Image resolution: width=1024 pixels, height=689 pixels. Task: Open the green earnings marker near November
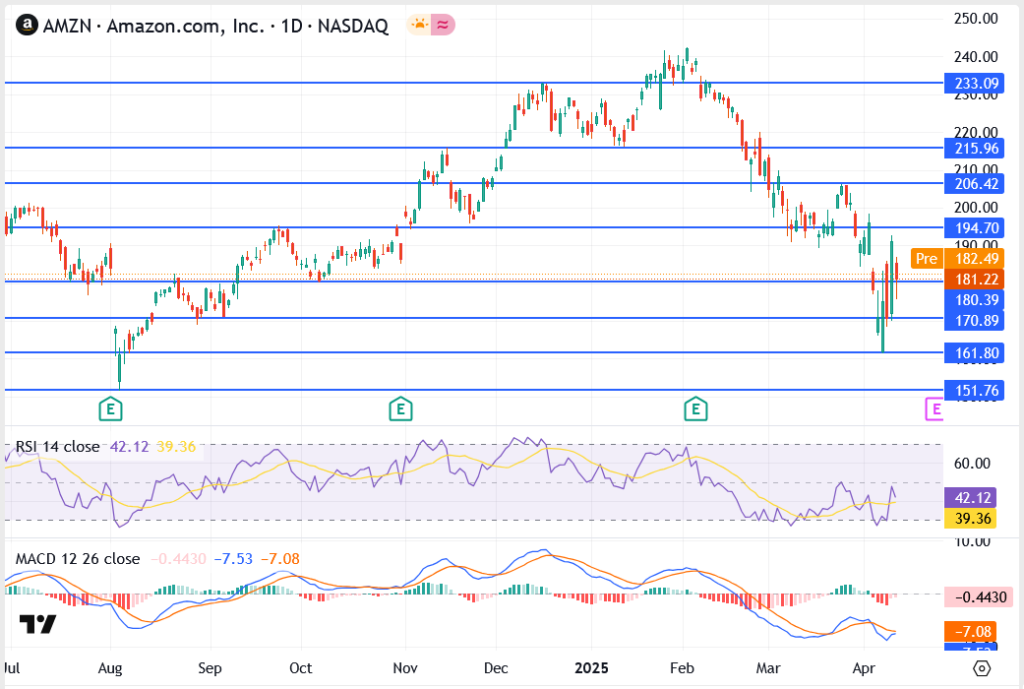(400, 408)
